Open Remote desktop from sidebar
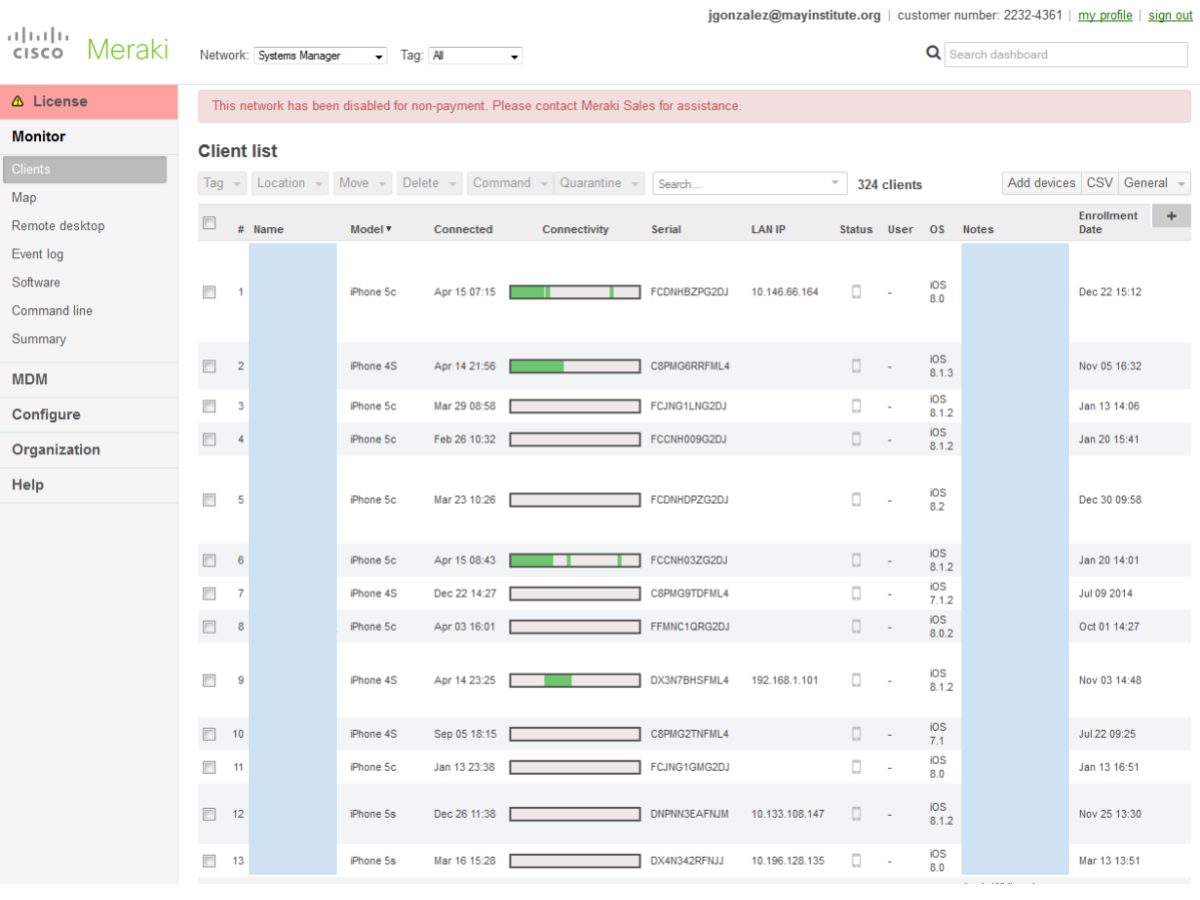 (58, 226)
